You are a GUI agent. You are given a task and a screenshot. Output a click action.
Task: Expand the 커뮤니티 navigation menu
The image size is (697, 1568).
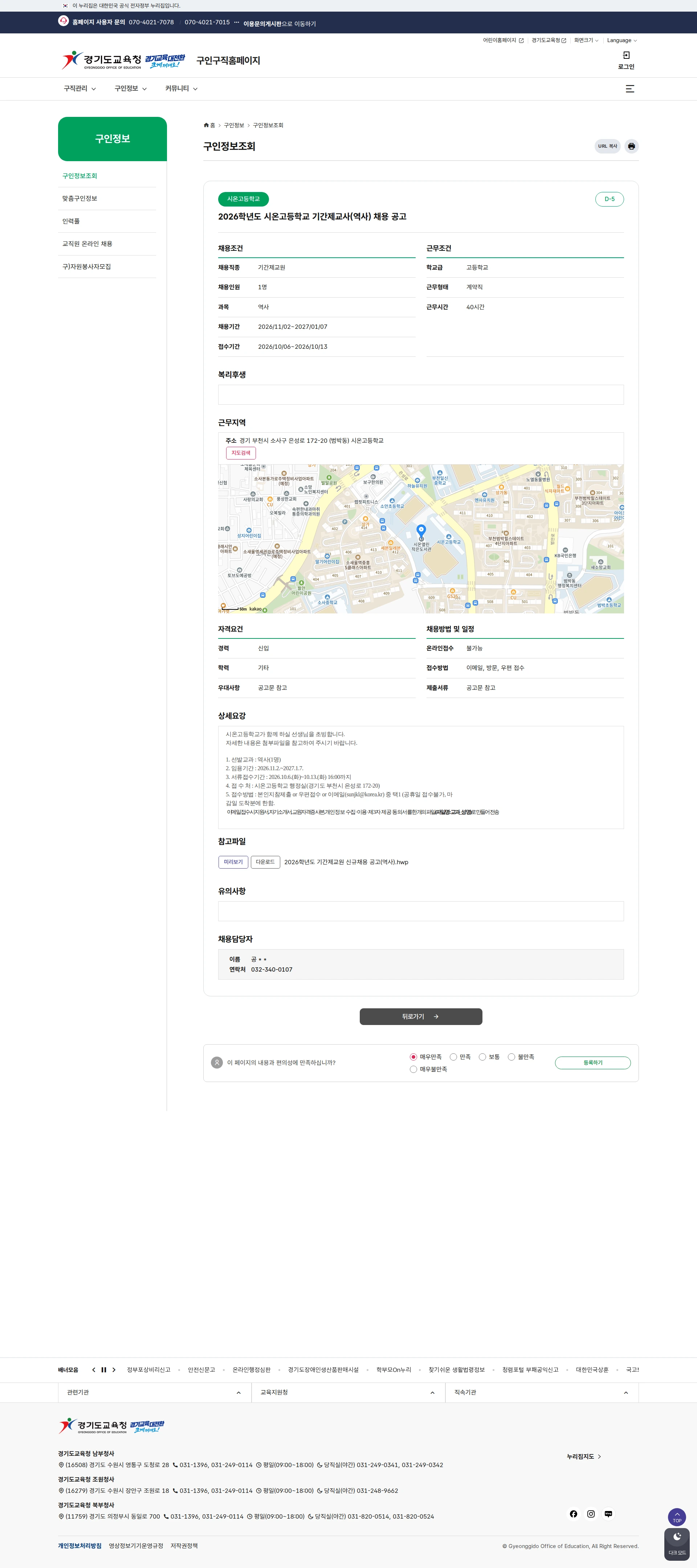(182, 89)
